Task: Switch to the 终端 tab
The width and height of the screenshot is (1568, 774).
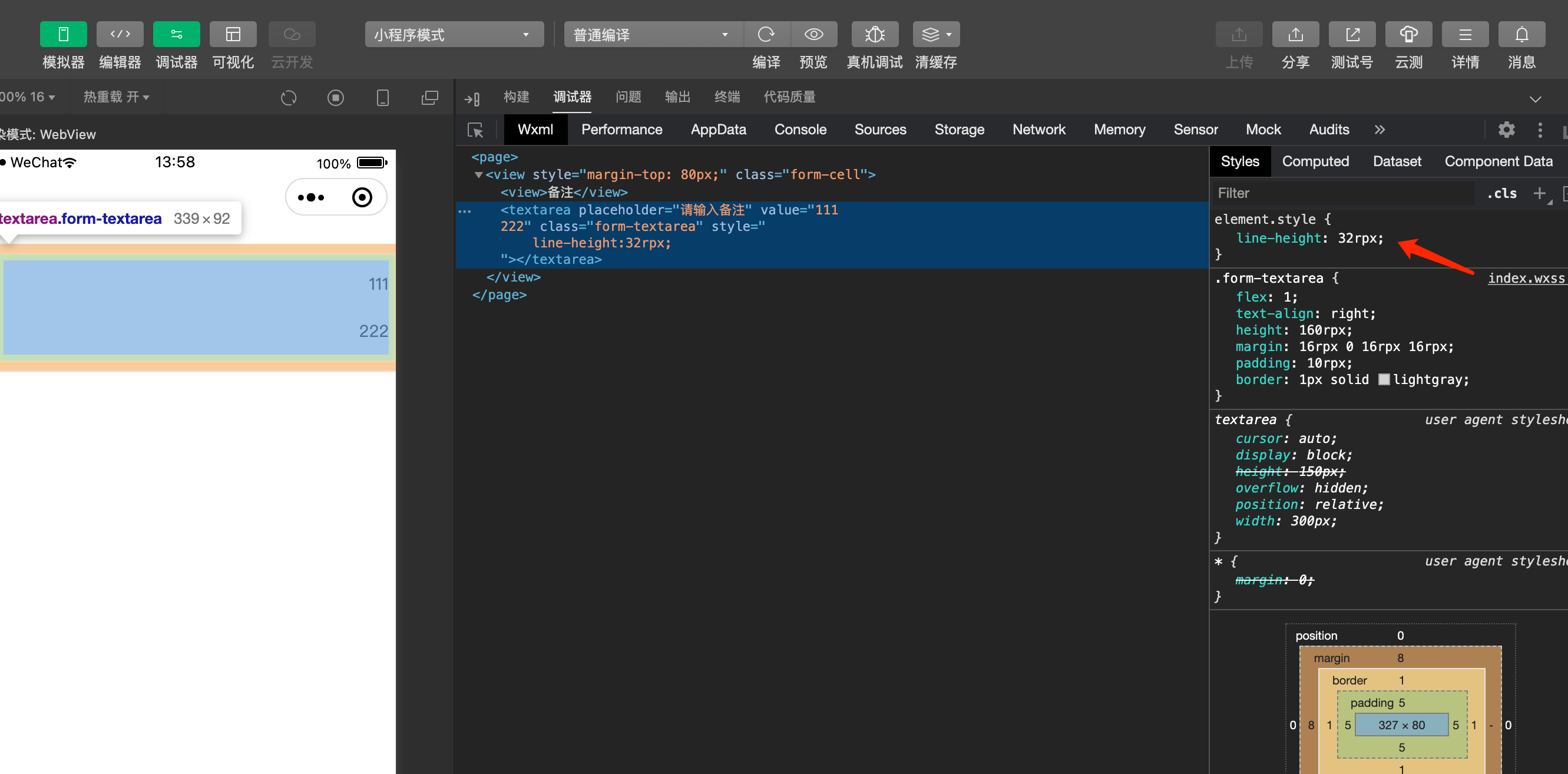Action: tap(727, 97)
